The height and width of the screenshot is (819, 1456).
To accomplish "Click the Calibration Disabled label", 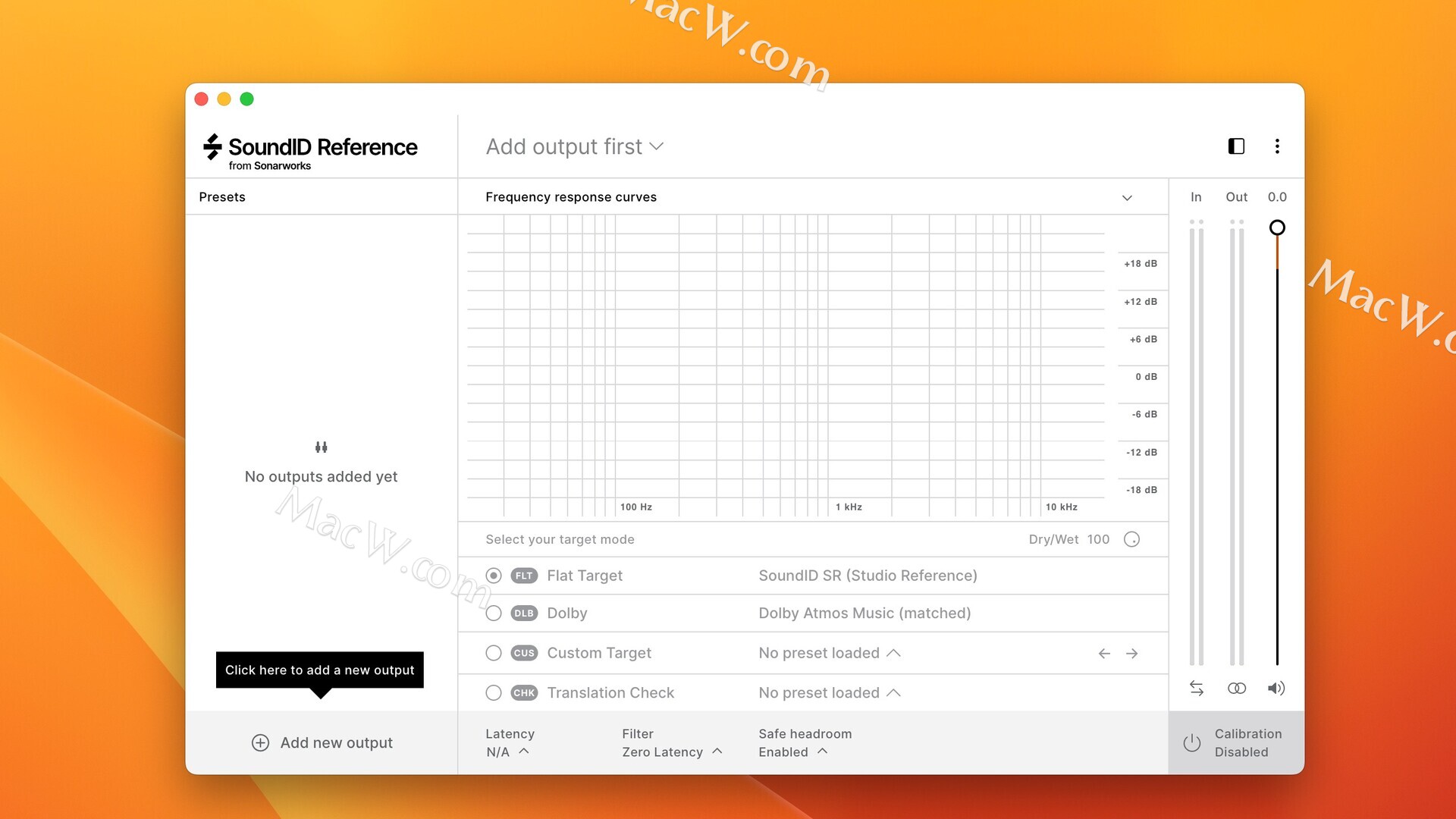I will pos(1248,743).
